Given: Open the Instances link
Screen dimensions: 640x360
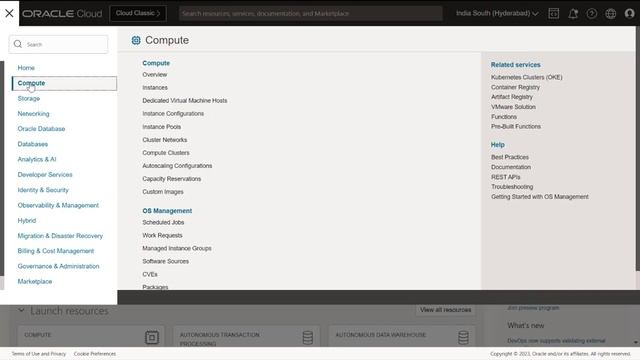Looking at the screenshot, I should (155, 88).
